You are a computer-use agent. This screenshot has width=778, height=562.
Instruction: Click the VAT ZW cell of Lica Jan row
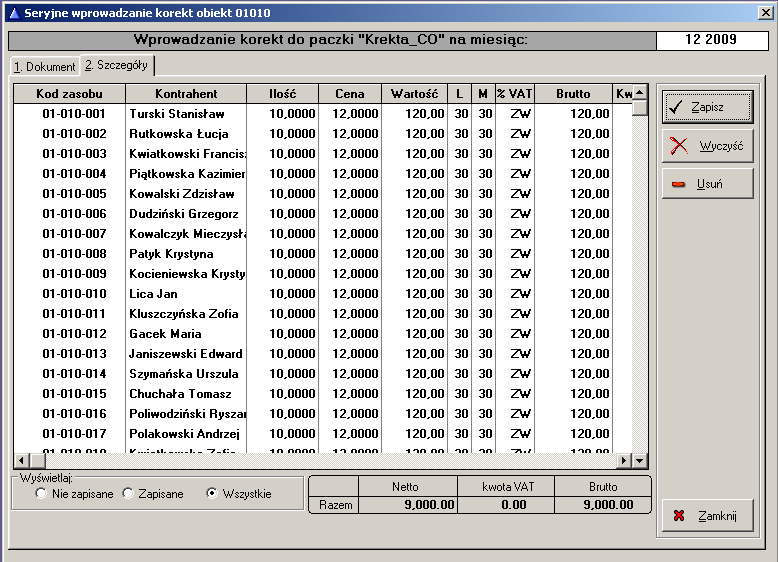[515, 294]
